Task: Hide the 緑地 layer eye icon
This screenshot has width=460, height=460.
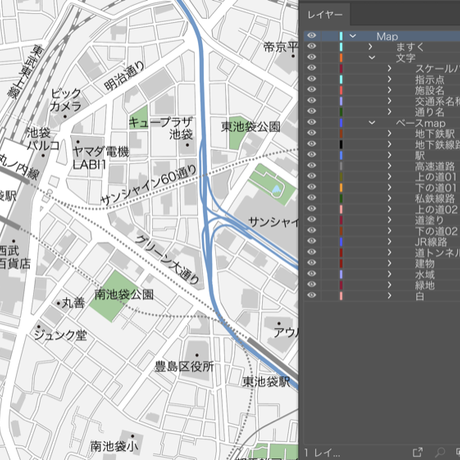Action: pyautogui.click(x=311, y=284)
